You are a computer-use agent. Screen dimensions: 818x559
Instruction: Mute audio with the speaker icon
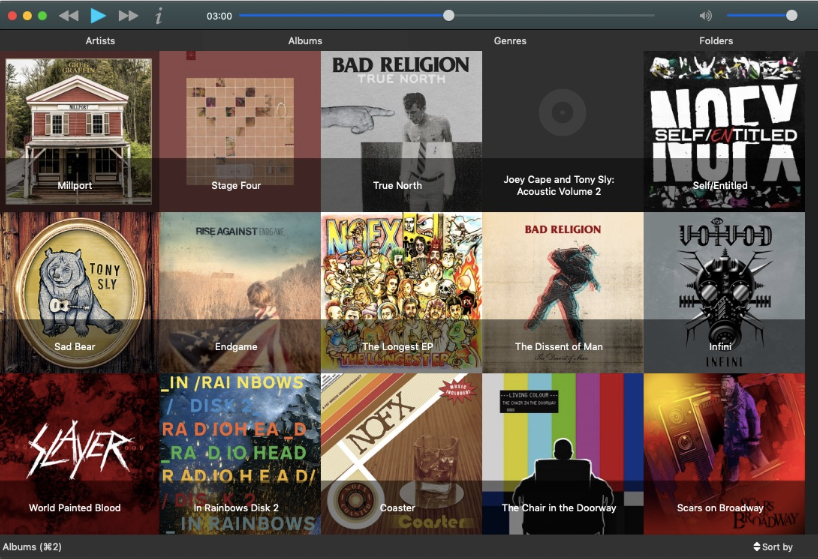click(x=705, y=16)
